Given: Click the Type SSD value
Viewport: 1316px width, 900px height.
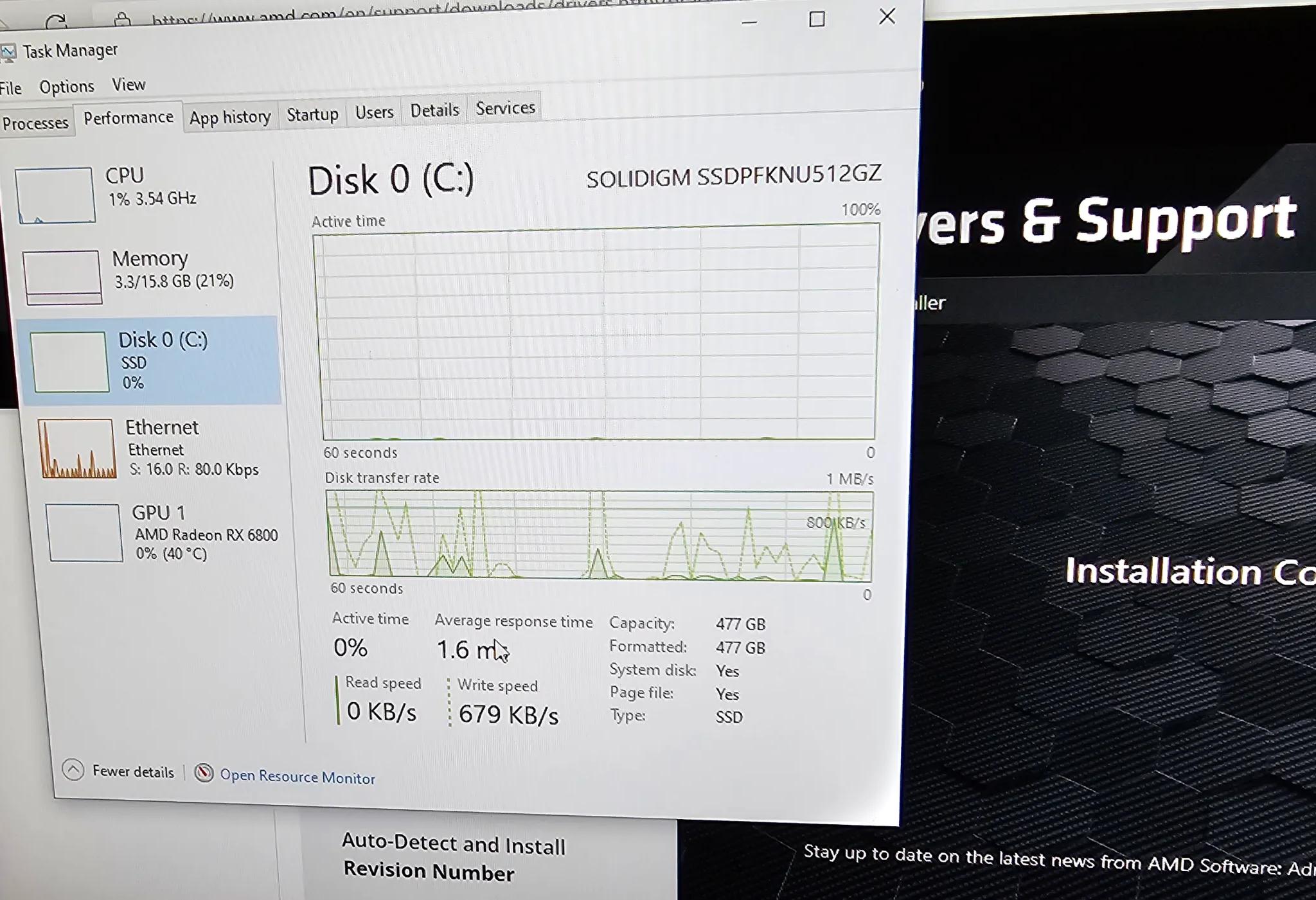Looking at the screenshot, I should [729, 717].
